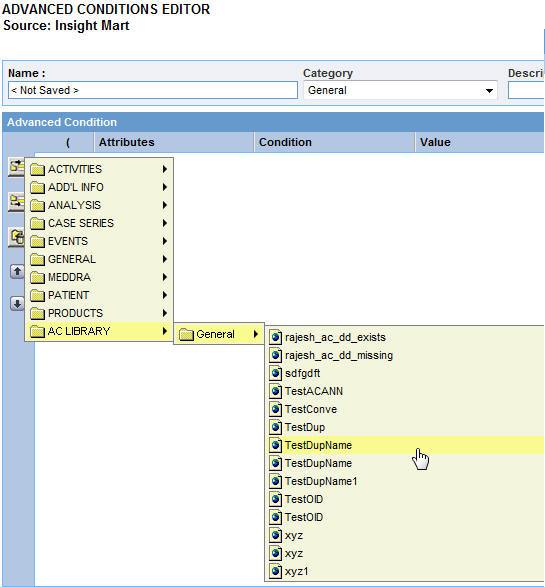This screenshot has width=545, height=587.
Task: Select the highlighted TestDupName entry
Action: click(x=405, y=445)
